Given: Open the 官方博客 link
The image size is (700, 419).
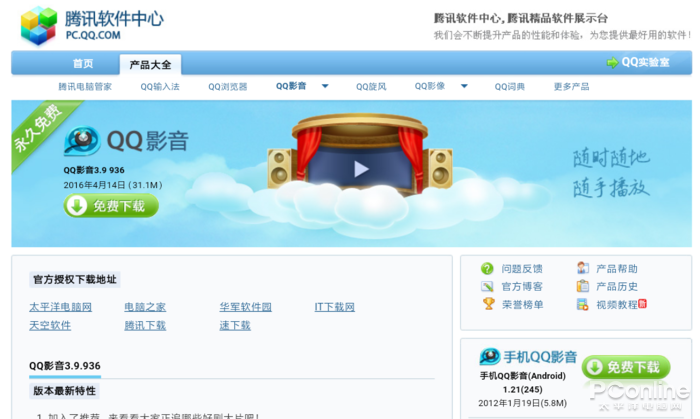Looking at the screenshot, I should pyautogui.click(x=522, y=286).
